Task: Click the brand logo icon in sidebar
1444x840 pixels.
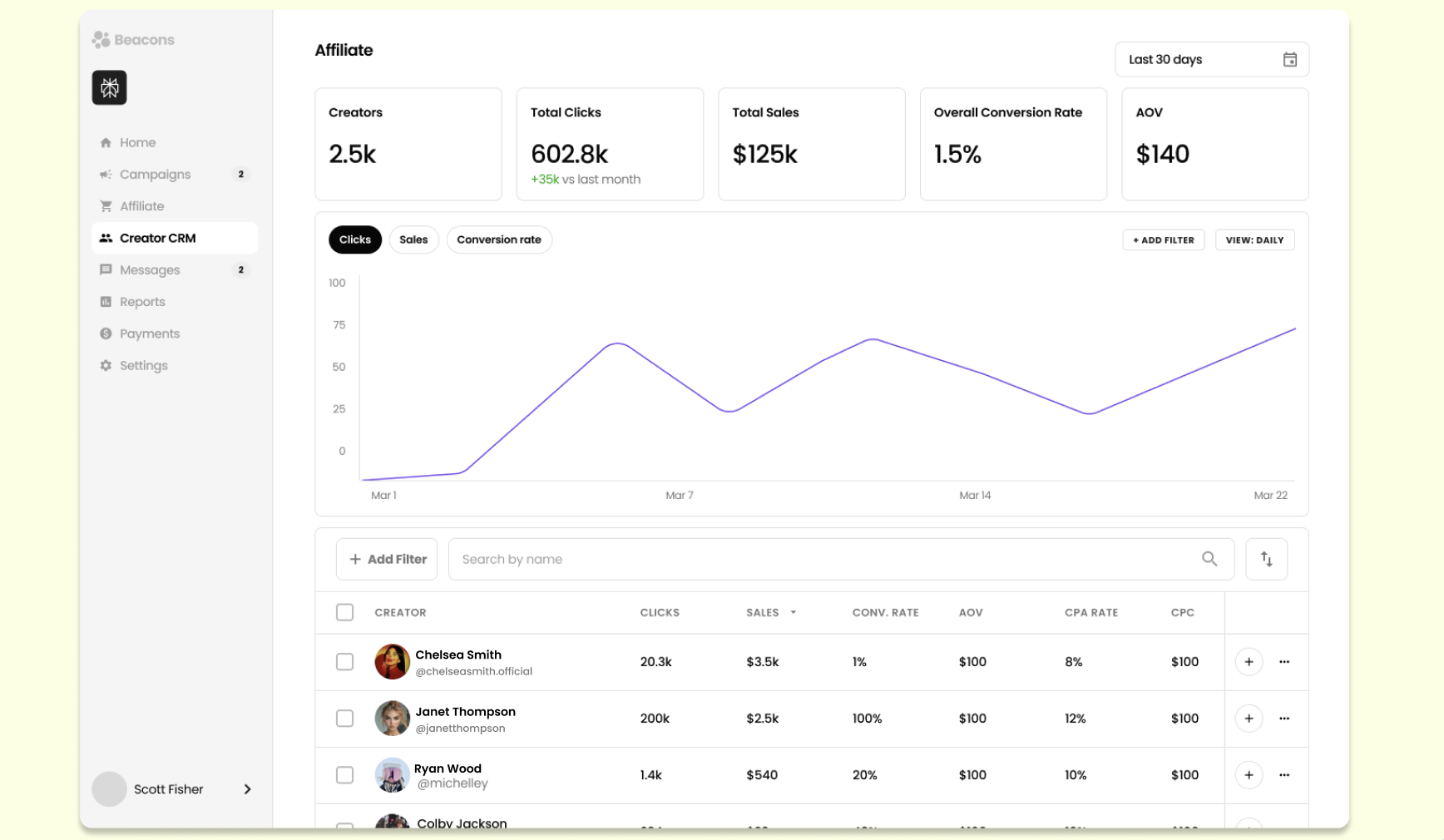Action: click(110, 88)
